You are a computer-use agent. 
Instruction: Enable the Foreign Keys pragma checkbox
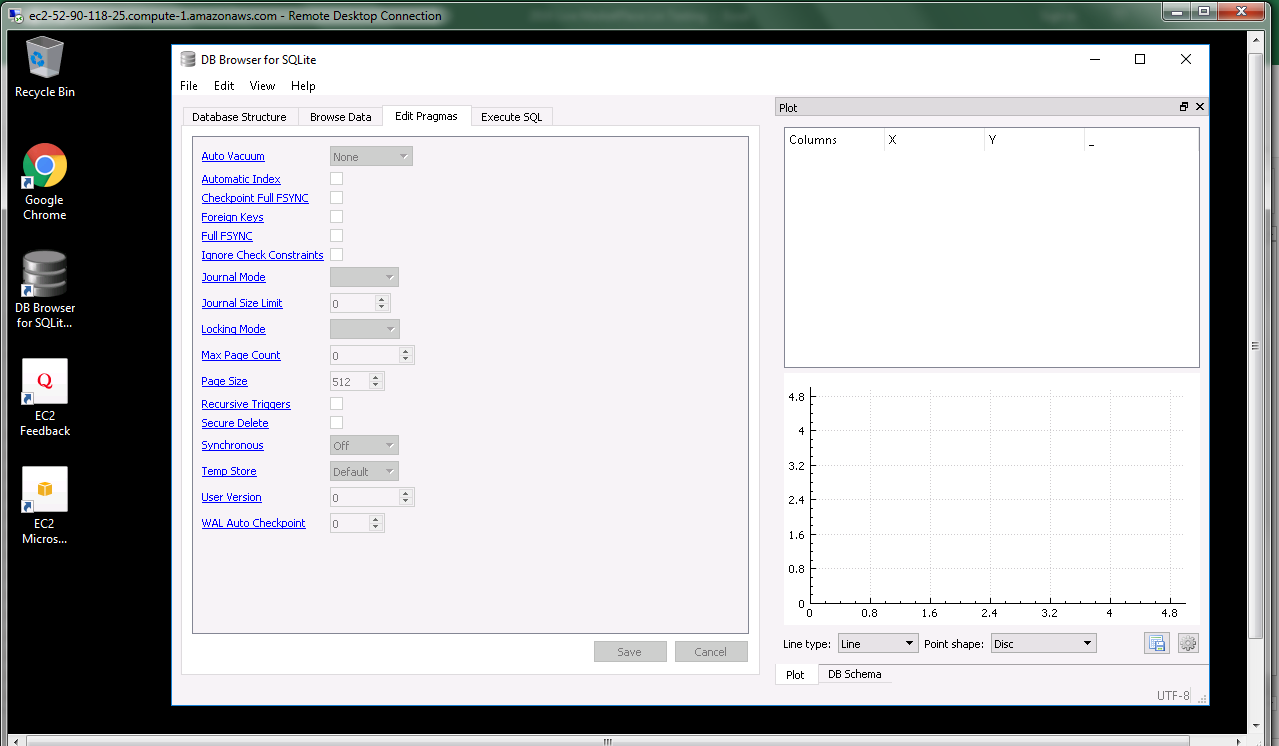click(x=336, y=216)
